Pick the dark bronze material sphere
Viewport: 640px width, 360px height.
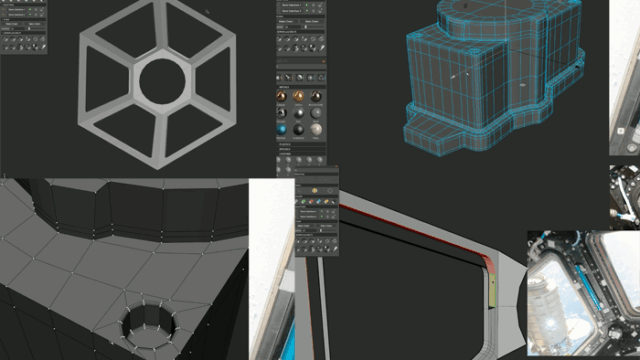(x=316, y=96)
